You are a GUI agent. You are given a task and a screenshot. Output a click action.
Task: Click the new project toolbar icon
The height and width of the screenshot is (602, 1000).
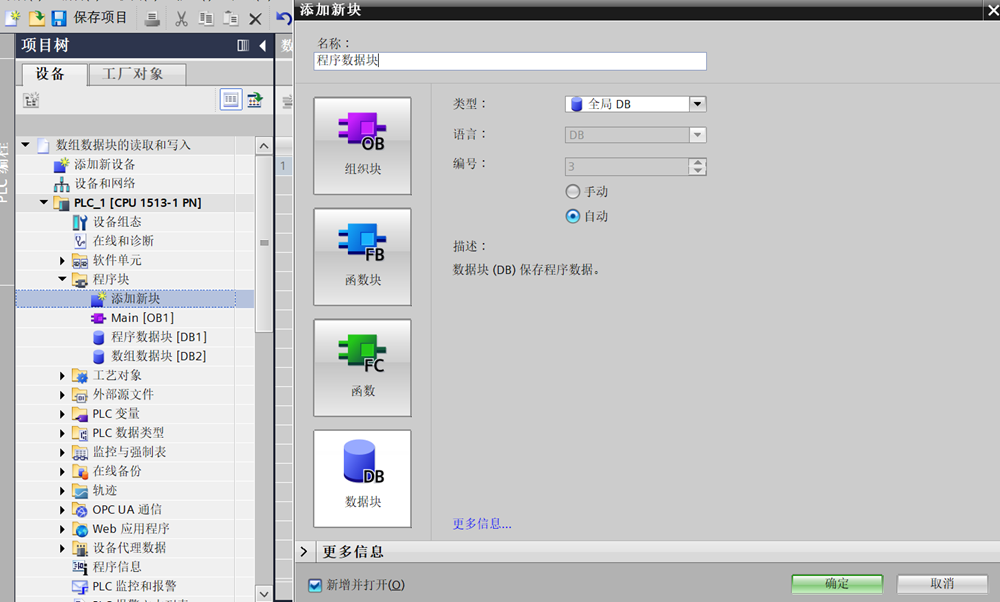(13, 18)
